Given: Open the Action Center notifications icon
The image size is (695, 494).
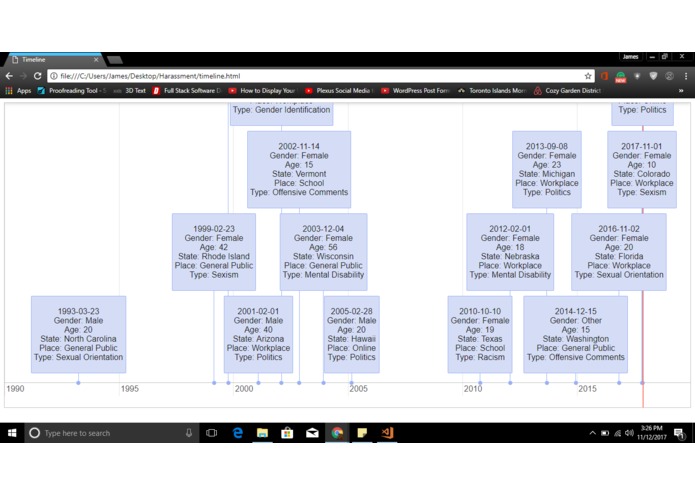Looking at the screenshot, I should [x=679, y=433].
